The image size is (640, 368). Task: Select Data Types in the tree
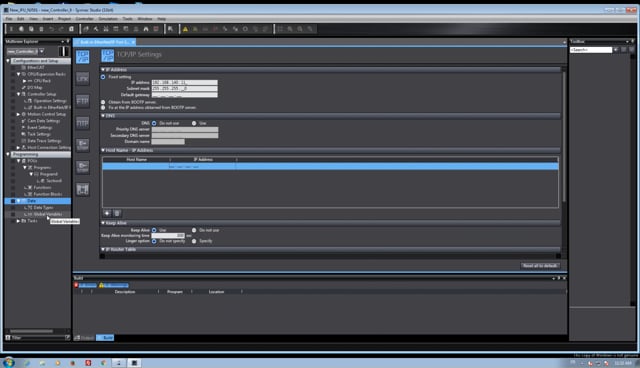(x=43, y=208)
